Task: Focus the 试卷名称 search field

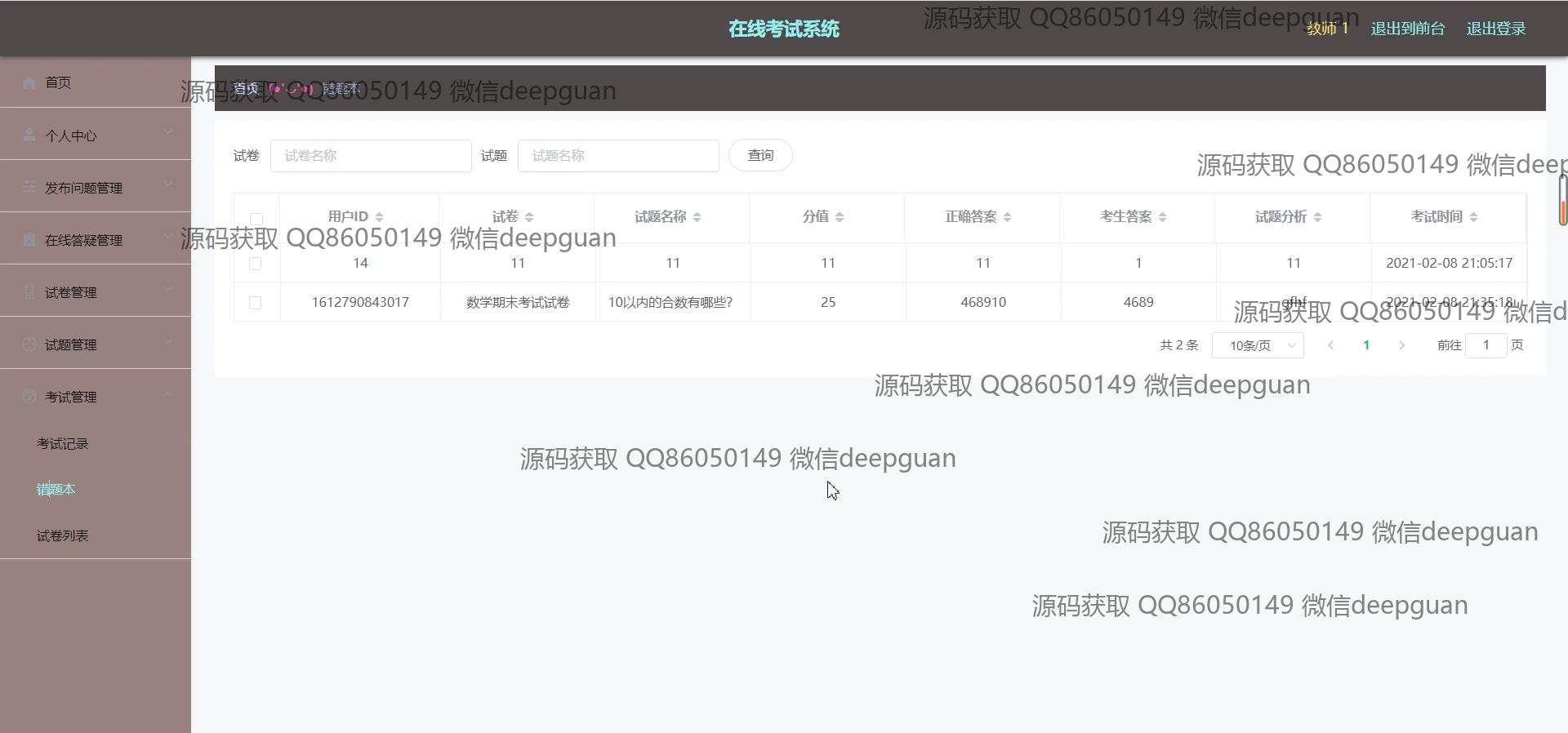Action: (371, 156)
